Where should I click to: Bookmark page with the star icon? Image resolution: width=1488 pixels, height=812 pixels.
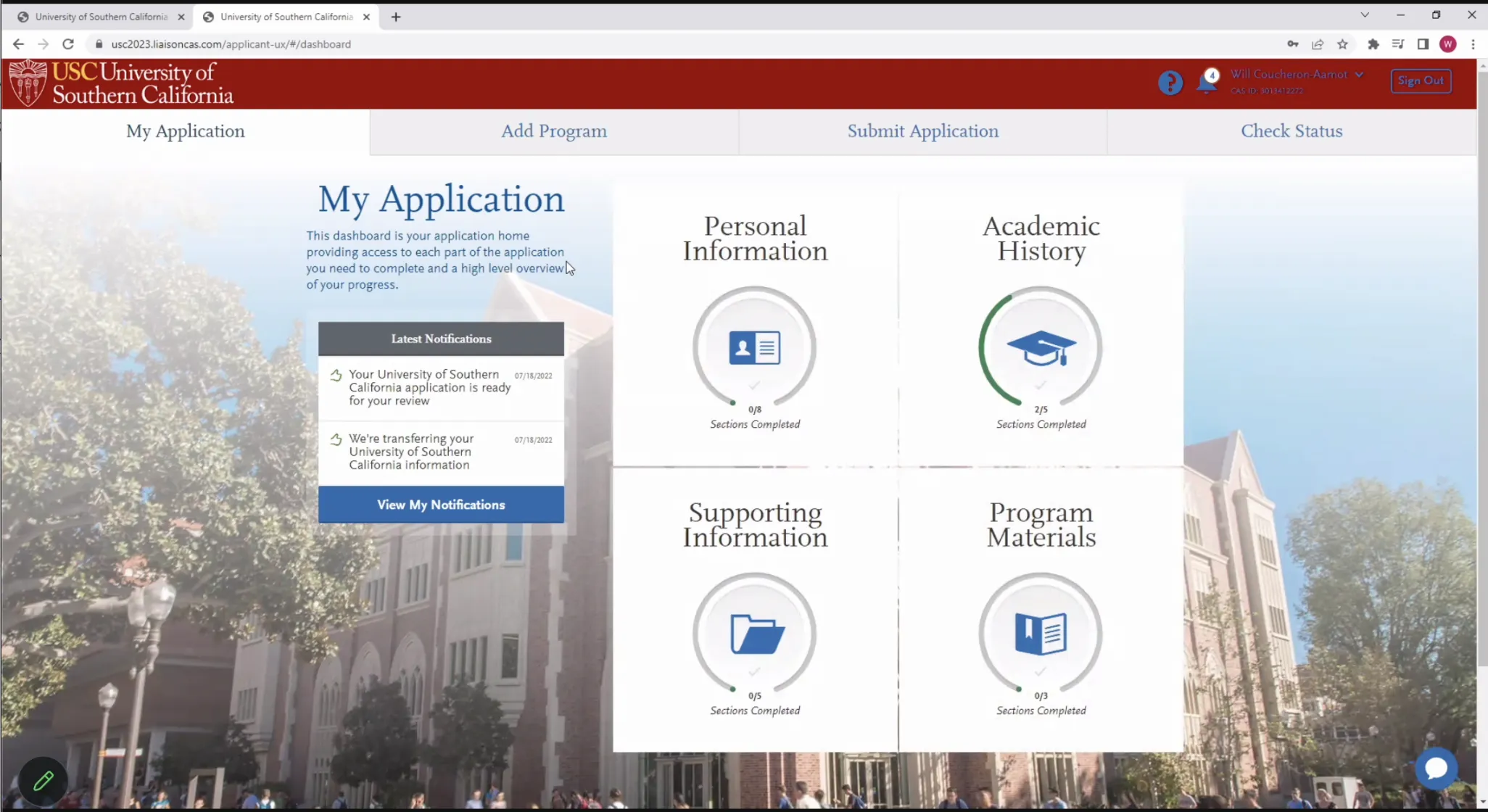pos(1342,44)
